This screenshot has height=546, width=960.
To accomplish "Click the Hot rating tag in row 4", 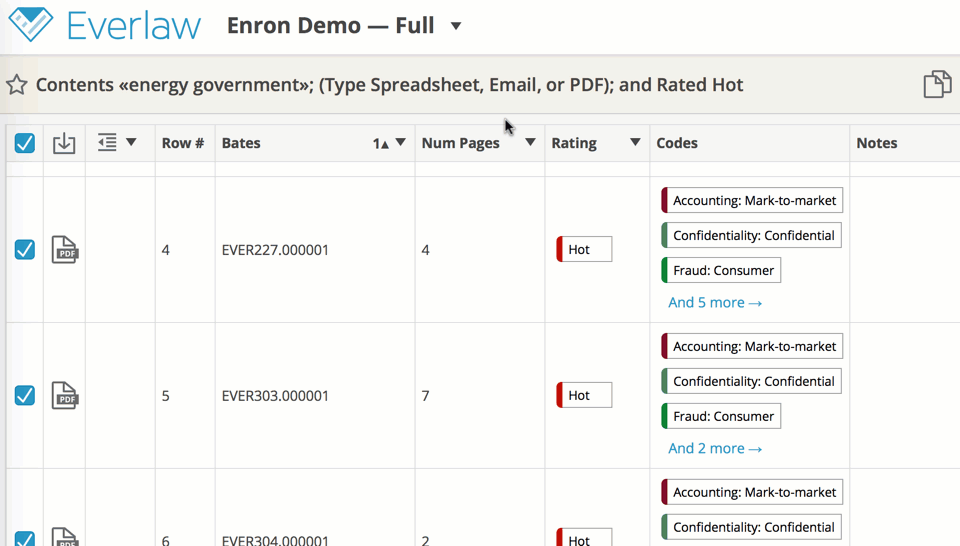I will pos(584,249).
